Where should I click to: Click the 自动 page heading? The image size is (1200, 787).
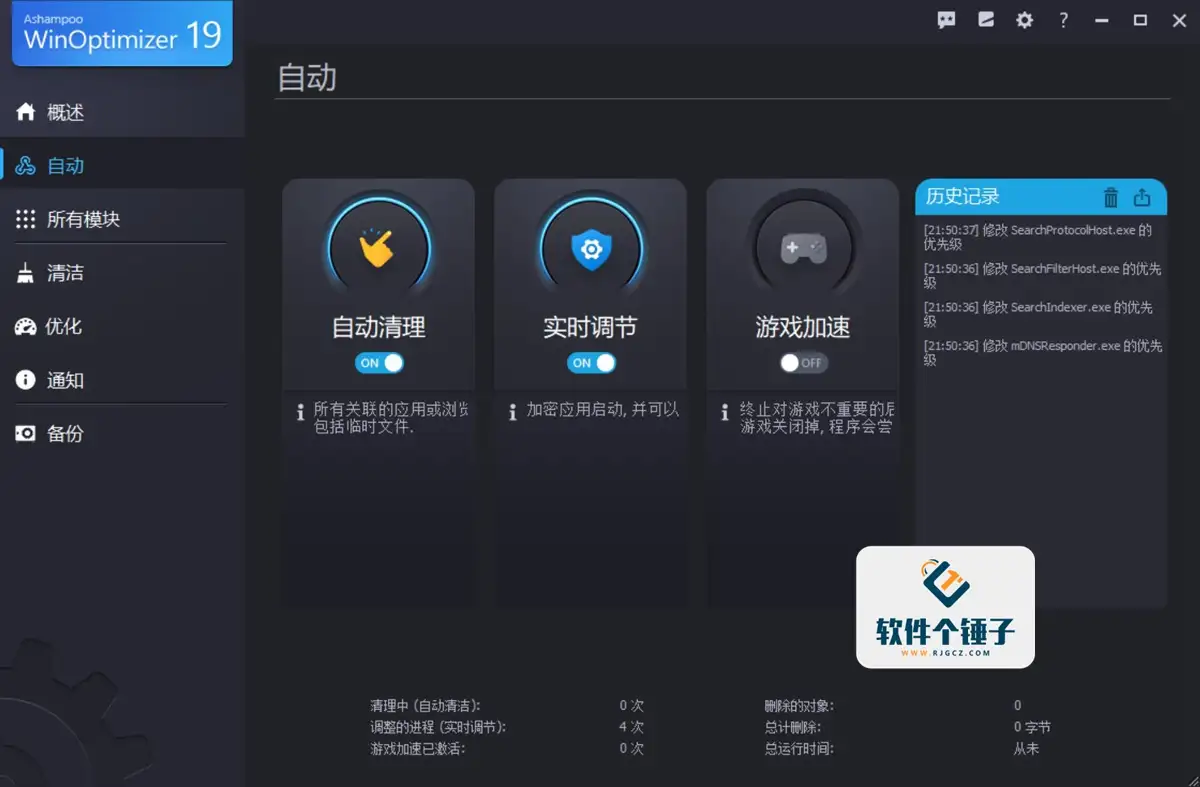(307, 77)
